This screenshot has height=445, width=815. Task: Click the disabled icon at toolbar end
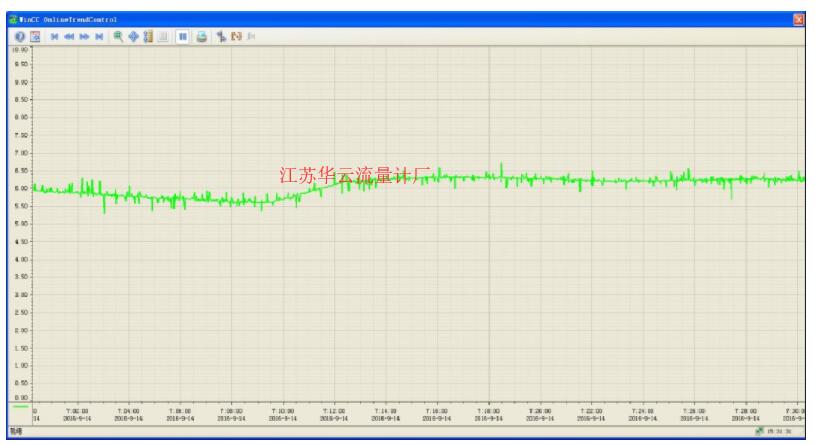(x=251, y=36)
